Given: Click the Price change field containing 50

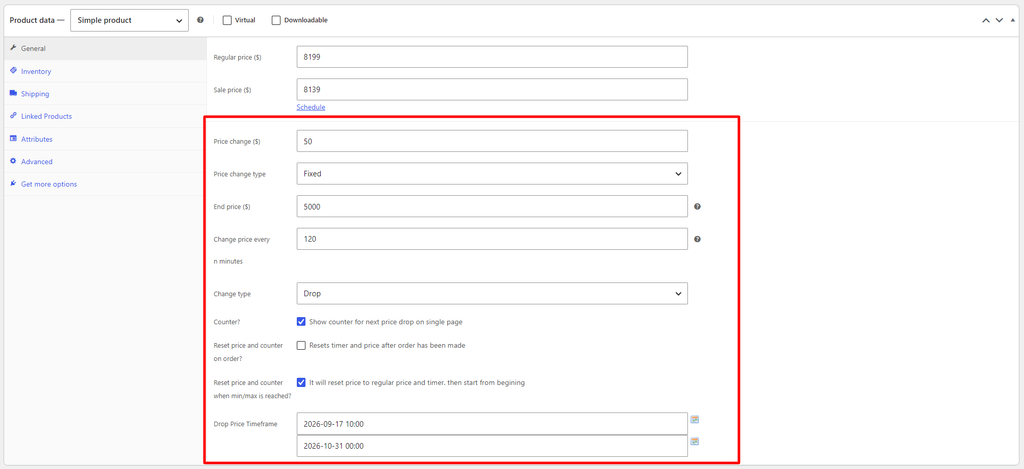Looking at the screenshot, I should [492, 141].
